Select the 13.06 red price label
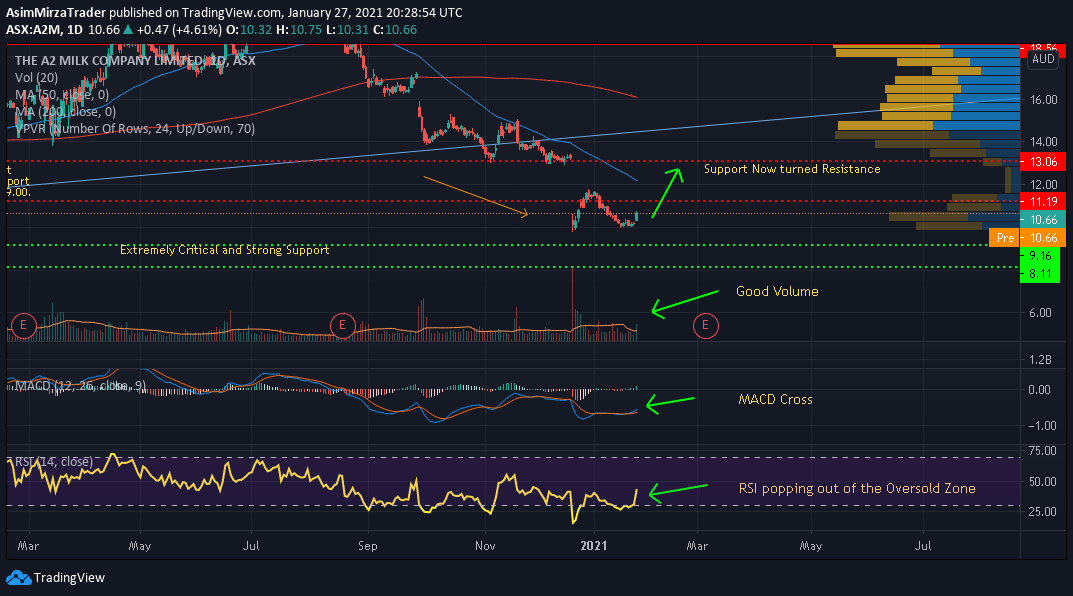The image size is (1073, 596). [x=1043, y=162]
